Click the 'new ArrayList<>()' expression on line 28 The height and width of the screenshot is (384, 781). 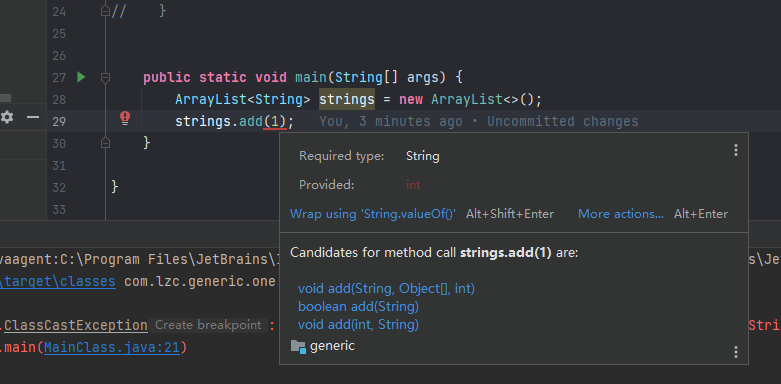point(466,100)
